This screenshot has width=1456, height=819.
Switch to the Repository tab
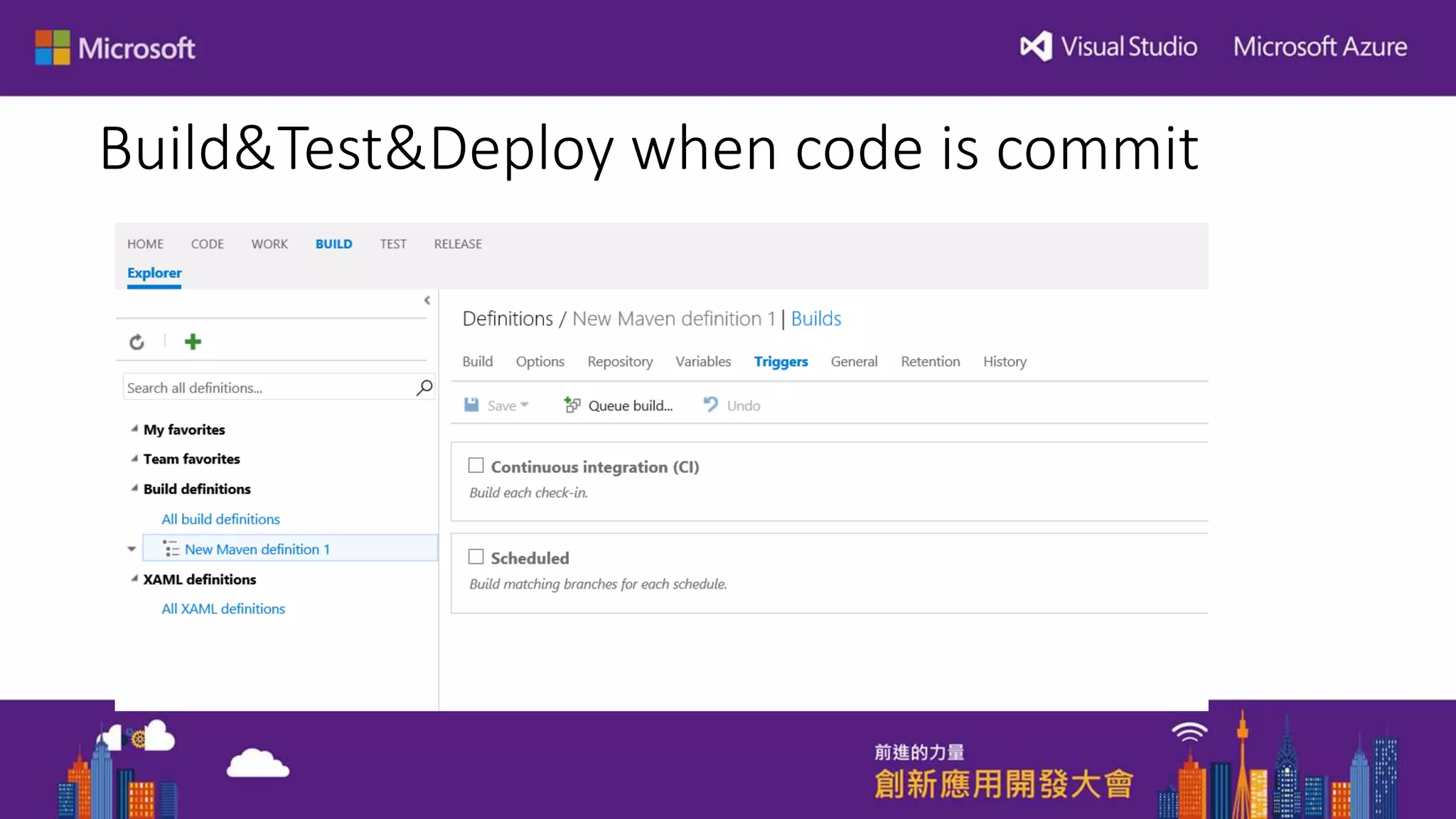(620, 361)
